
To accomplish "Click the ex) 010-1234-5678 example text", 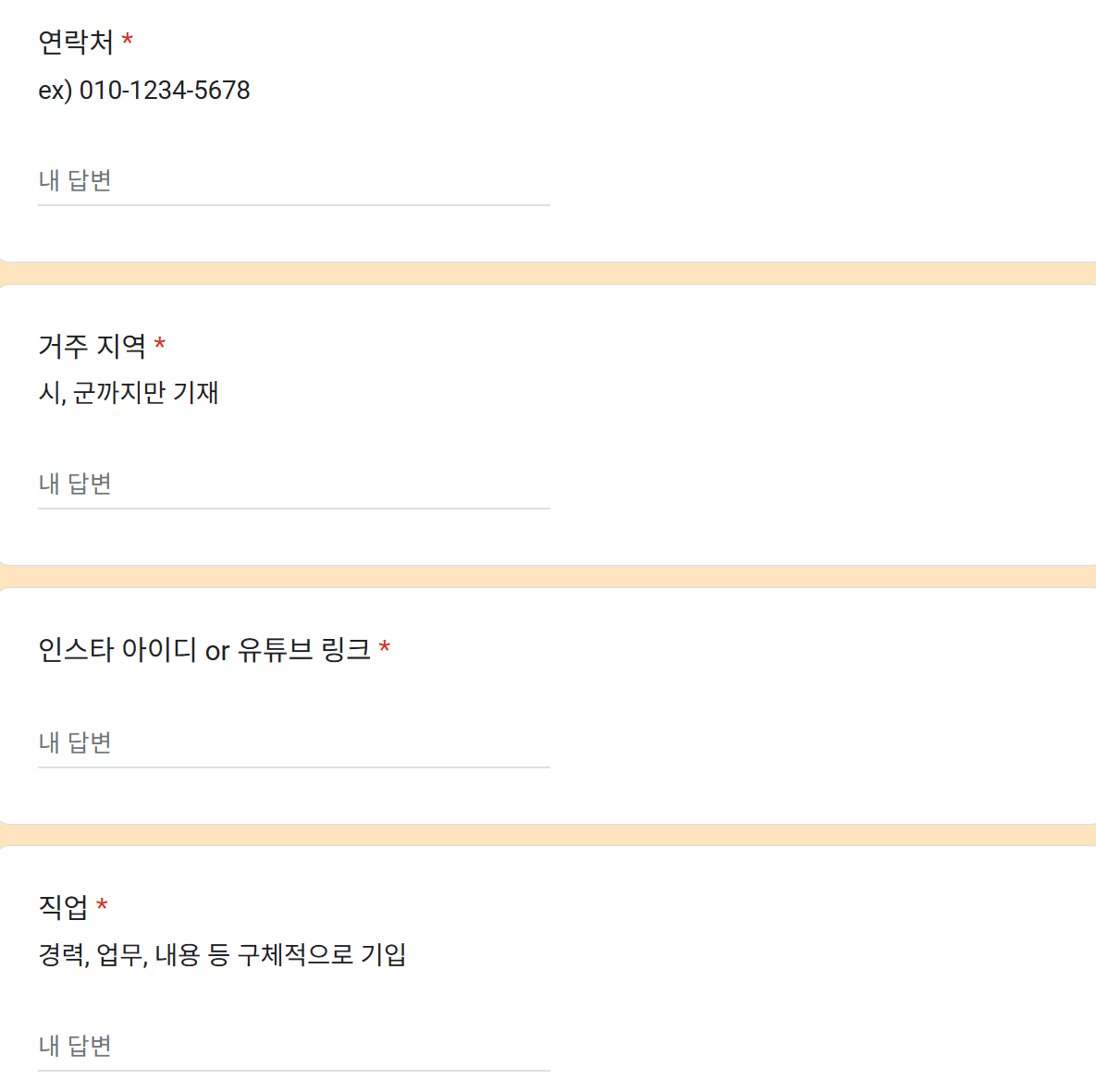I will click(143, 90).
